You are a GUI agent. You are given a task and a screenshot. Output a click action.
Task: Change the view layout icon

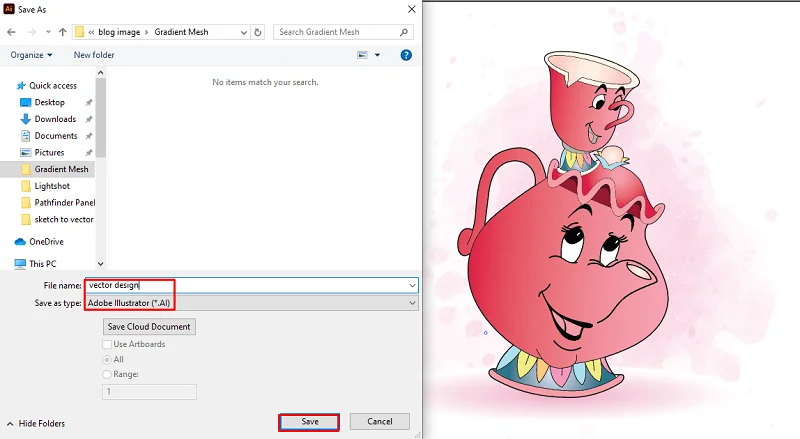362,55
